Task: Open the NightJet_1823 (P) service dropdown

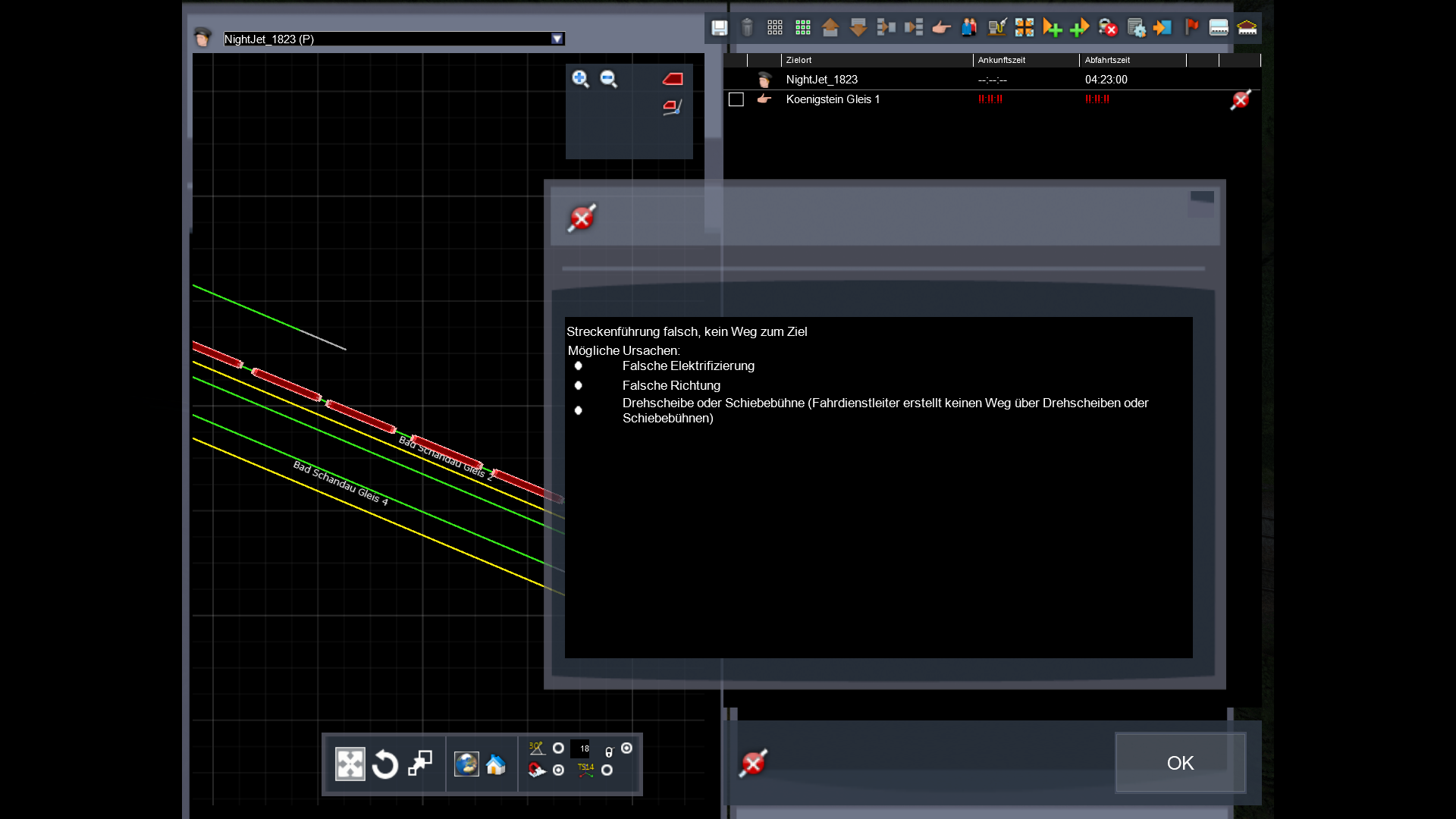Action: coord(557,39)
